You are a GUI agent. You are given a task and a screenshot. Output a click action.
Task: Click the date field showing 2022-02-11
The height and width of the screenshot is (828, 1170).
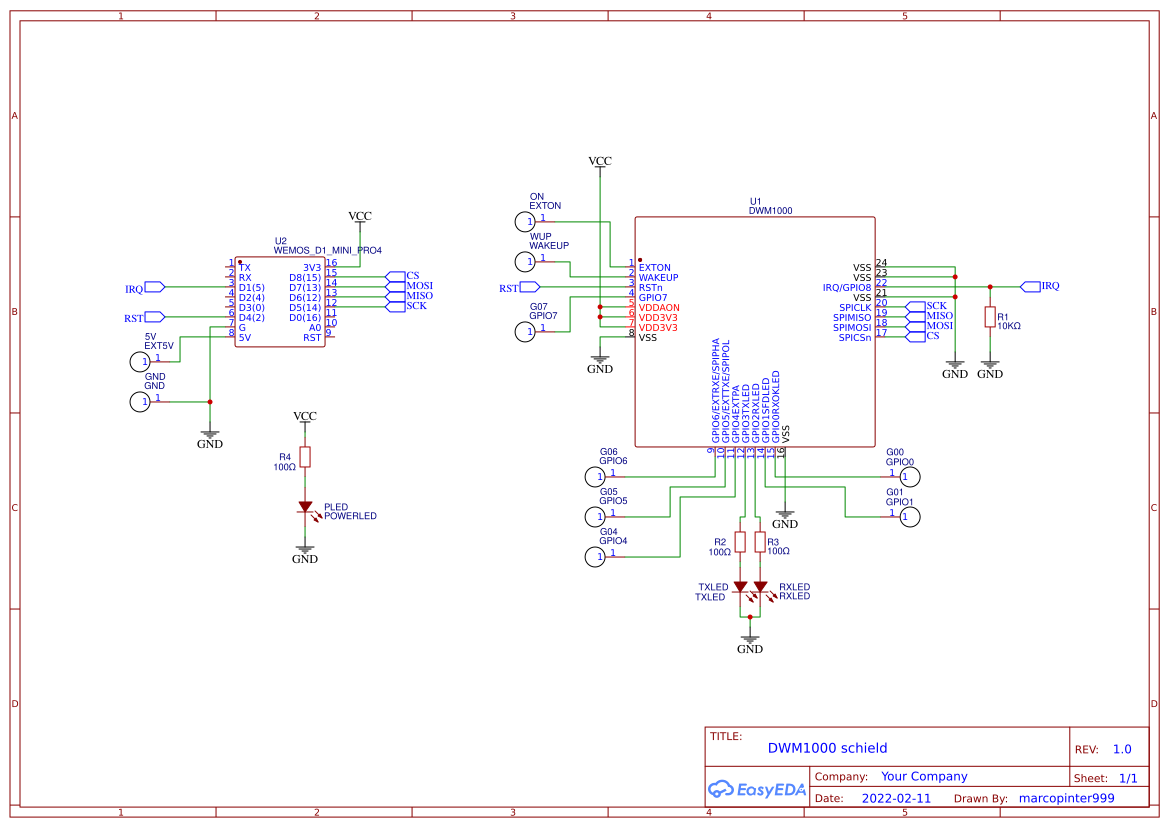(x=898, y=798)
